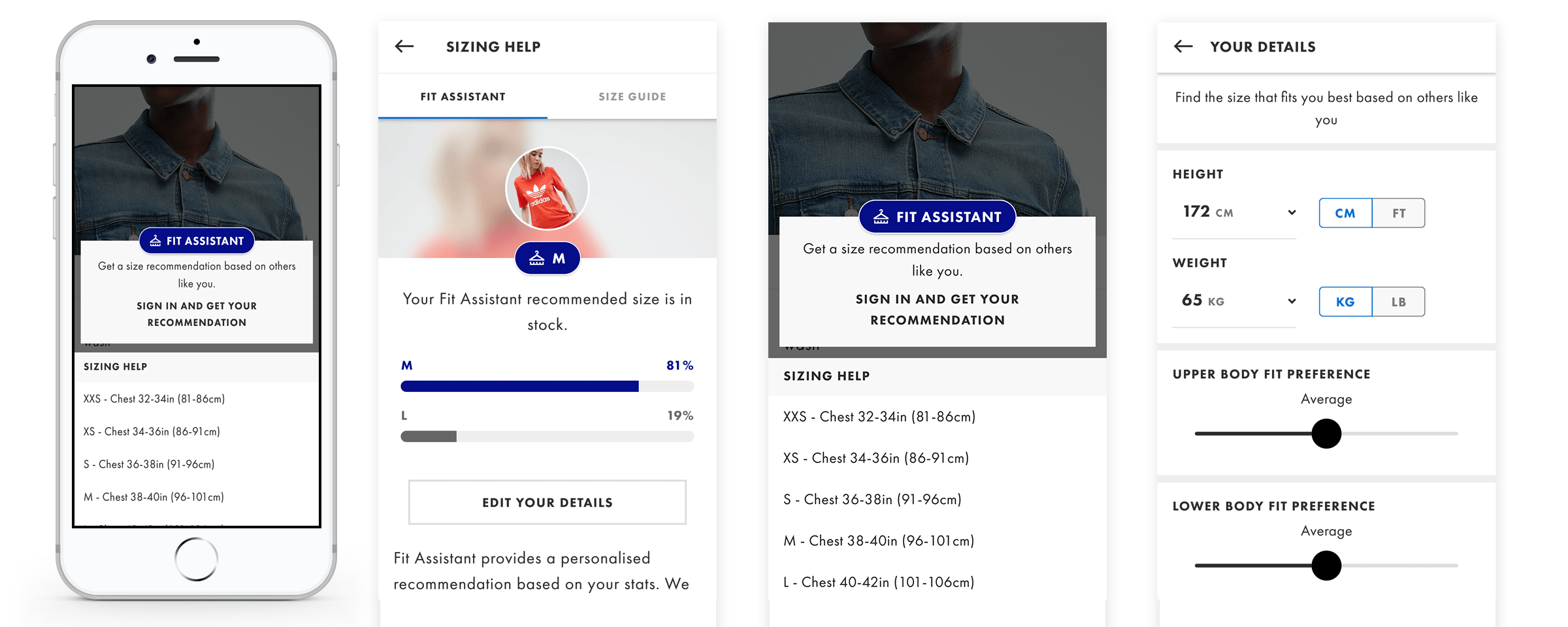1568x627 pixels.
Task: Select the hanger M size recommendation badge
Action: point(547,257)
